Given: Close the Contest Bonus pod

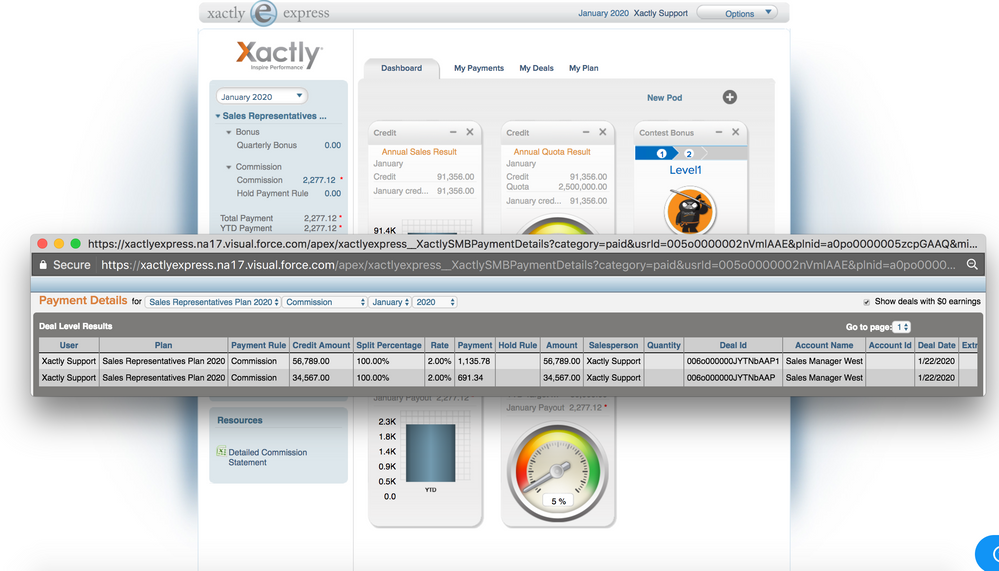Looking at the screenshot, I should coord(735,132).
